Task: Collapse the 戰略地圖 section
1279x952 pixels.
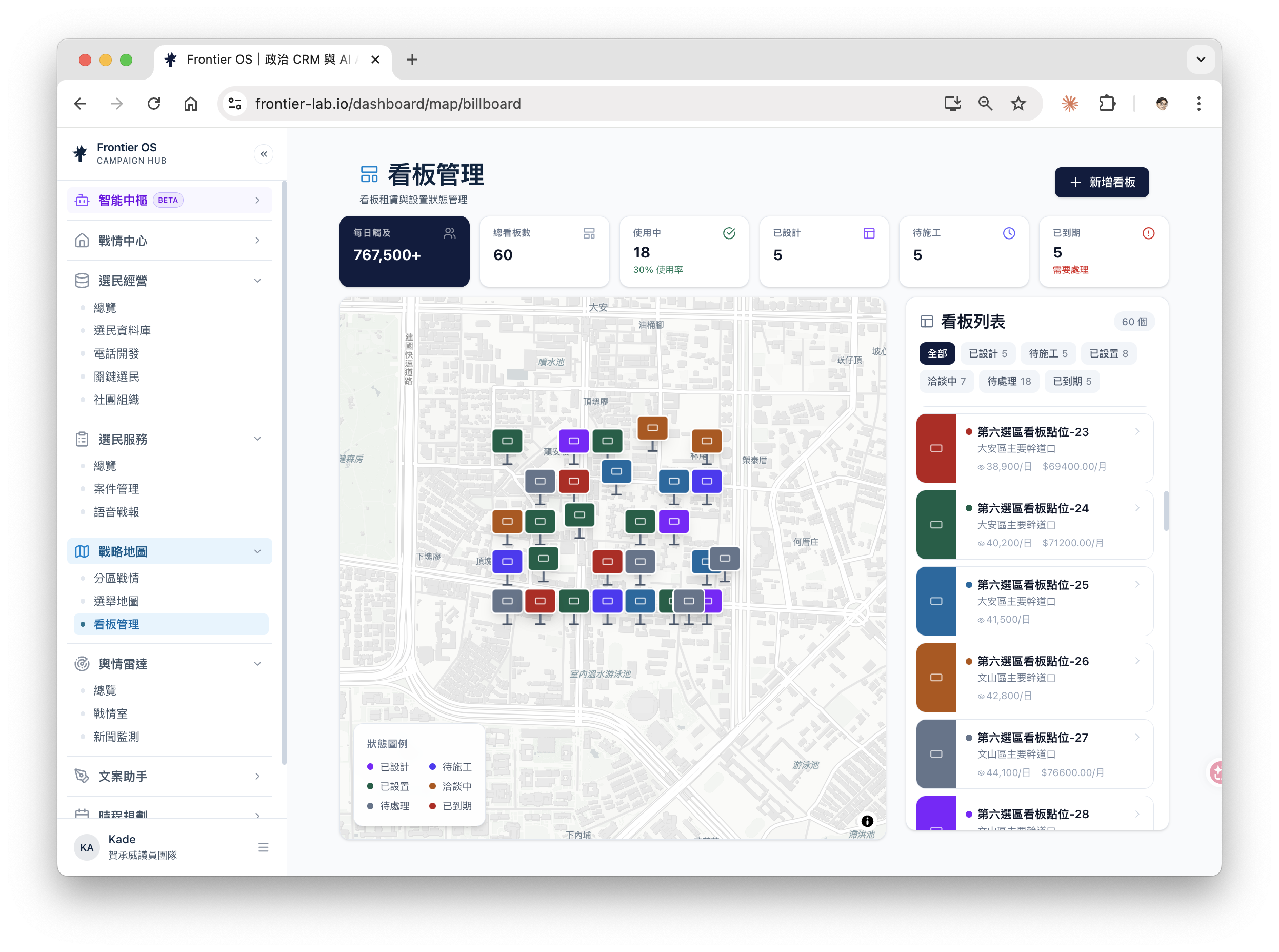Action: pyautogui.click(x=169, y=551)
